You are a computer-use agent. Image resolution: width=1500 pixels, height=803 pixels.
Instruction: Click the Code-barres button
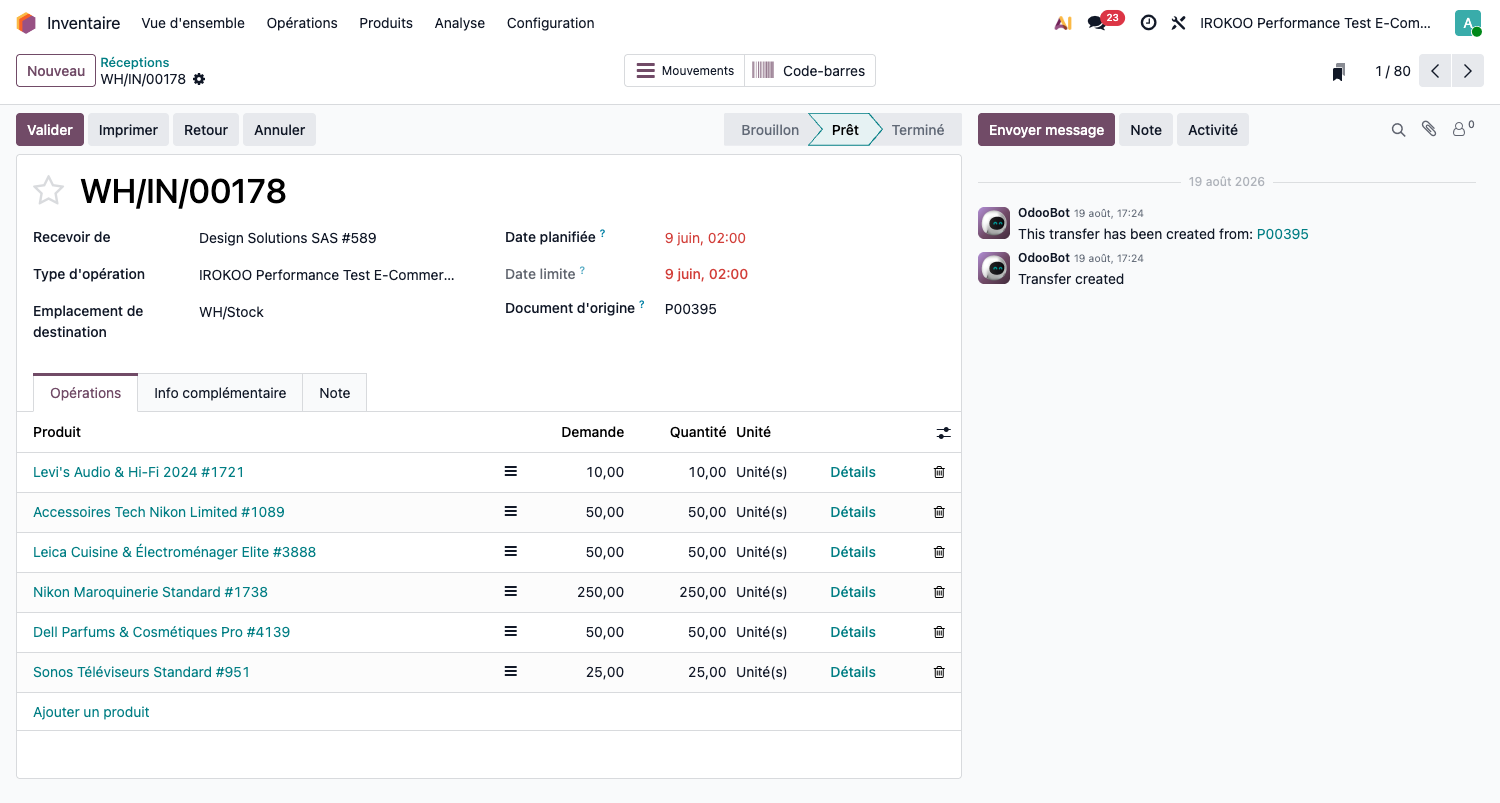pos(810,71)
